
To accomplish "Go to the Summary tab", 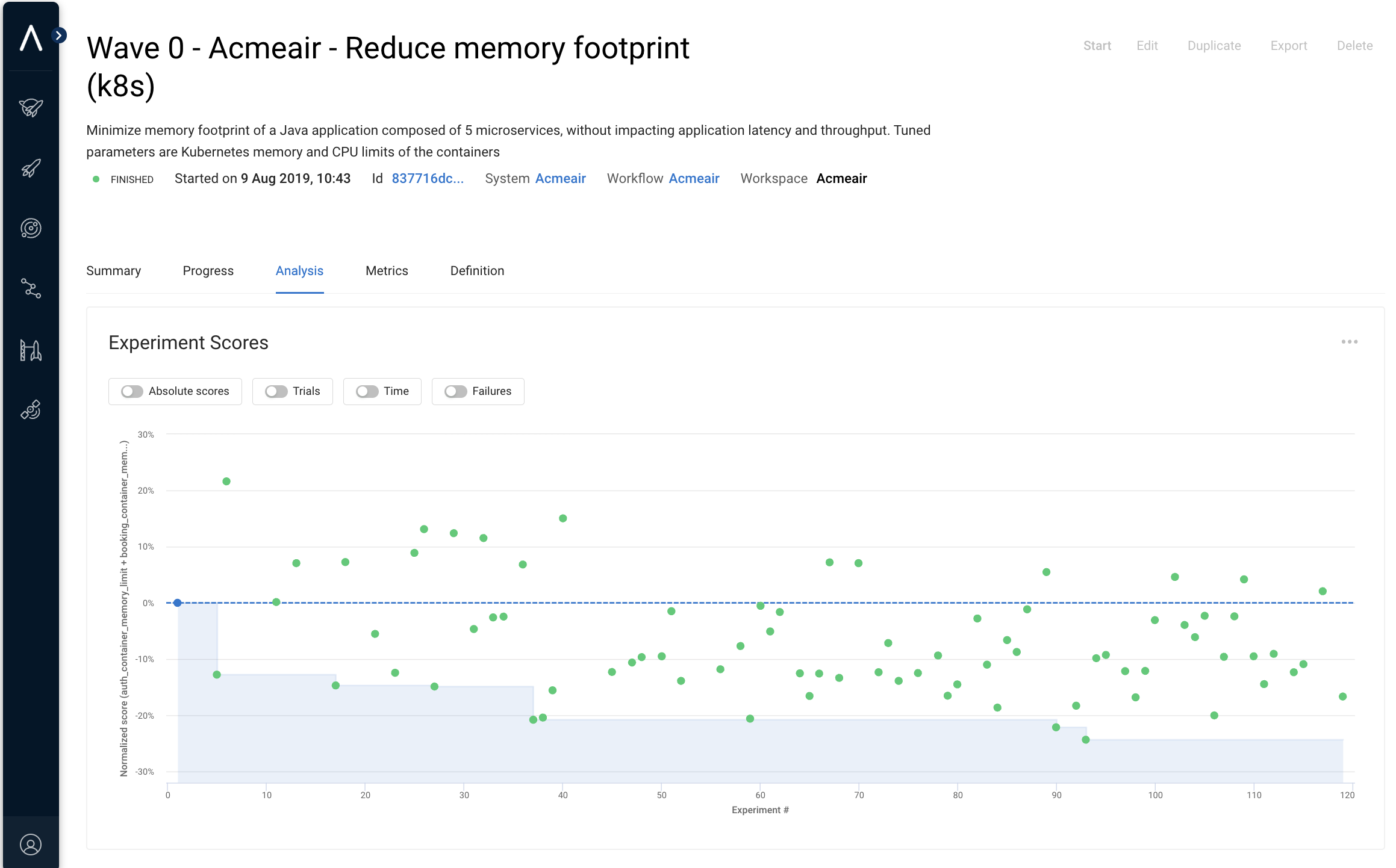I will 113,271.
